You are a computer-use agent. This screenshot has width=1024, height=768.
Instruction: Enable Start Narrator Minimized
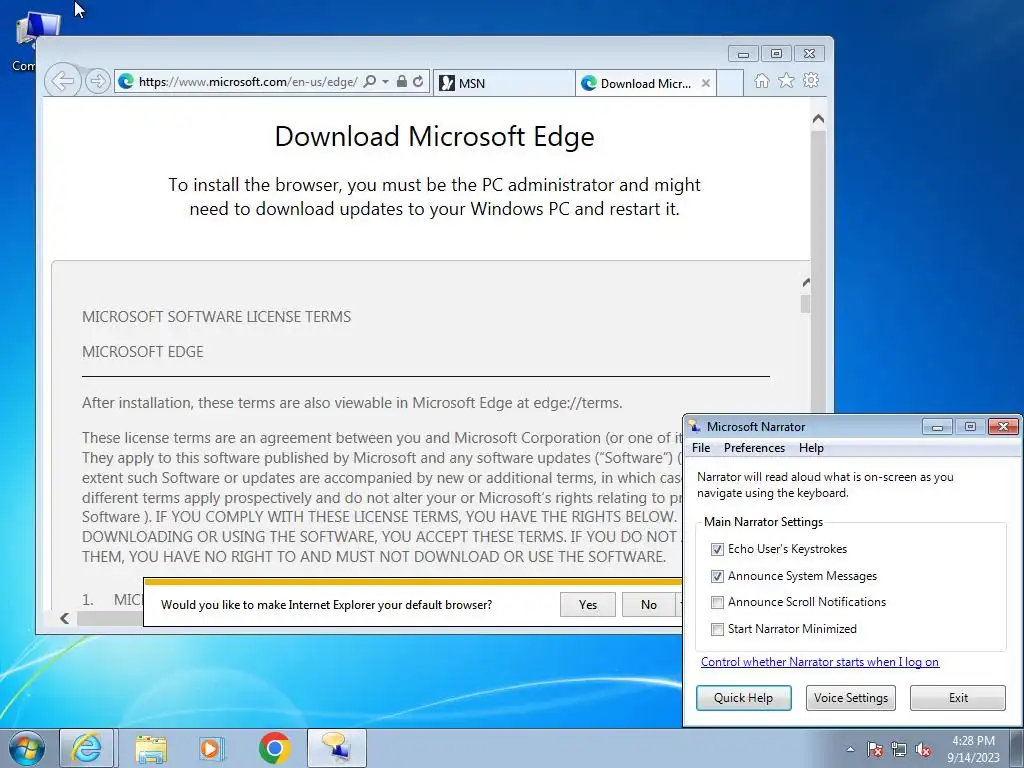[717, 629]
